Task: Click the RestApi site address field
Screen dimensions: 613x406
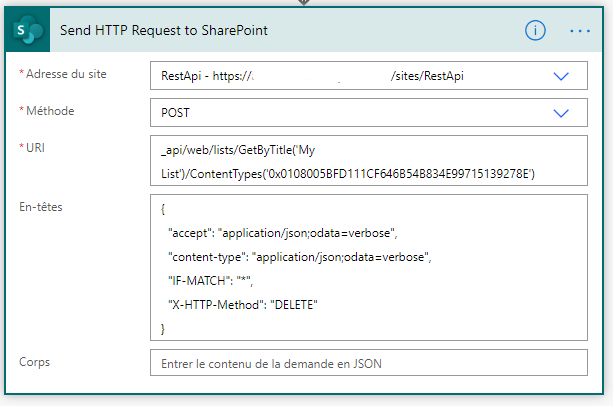Action: (x=369, y=76)
